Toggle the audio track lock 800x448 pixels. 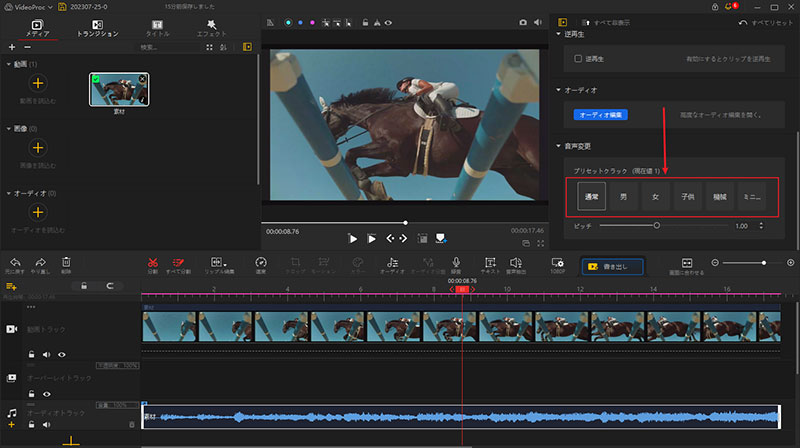pos(32,425)
